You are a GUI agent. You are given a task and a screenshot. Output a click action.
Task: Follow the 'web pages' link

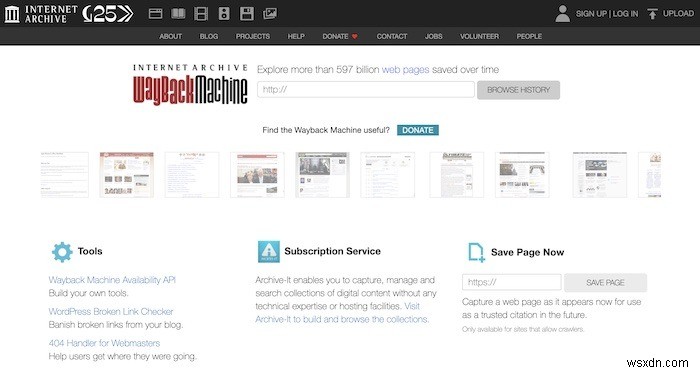[x=405, y=70]
